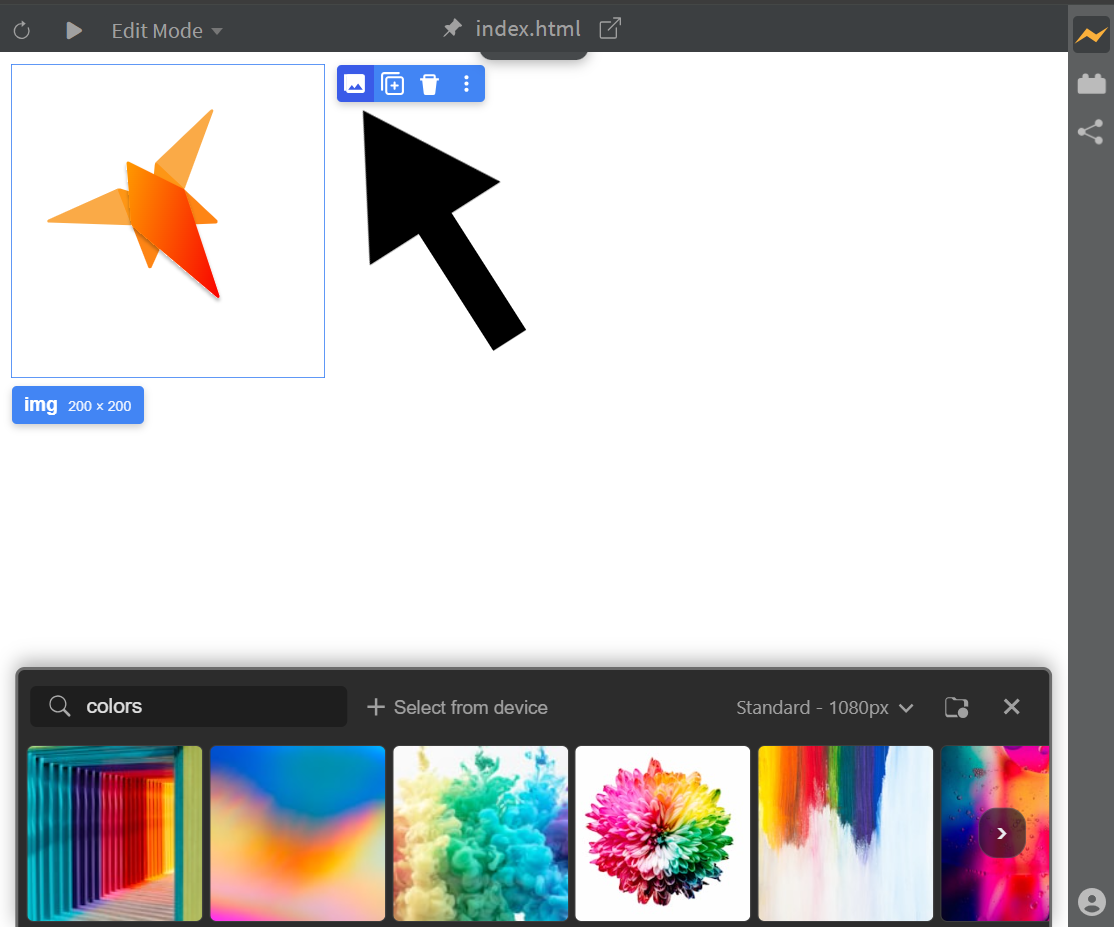Click the share icon in the right sidebar
This screenshot has width=1114, height=927.
coord(1089,132)
